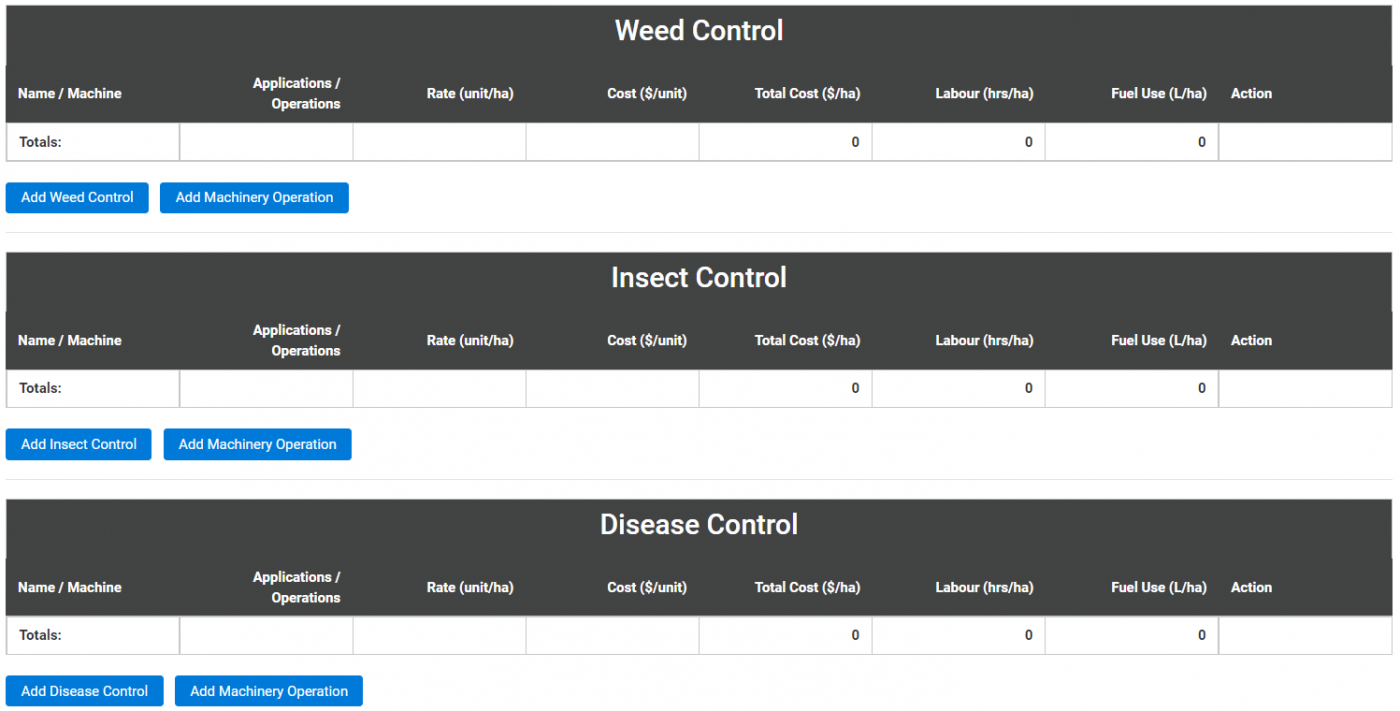
Task: Click Add Machinery Operation under Weed Control
Action: [x=254, y=197]
